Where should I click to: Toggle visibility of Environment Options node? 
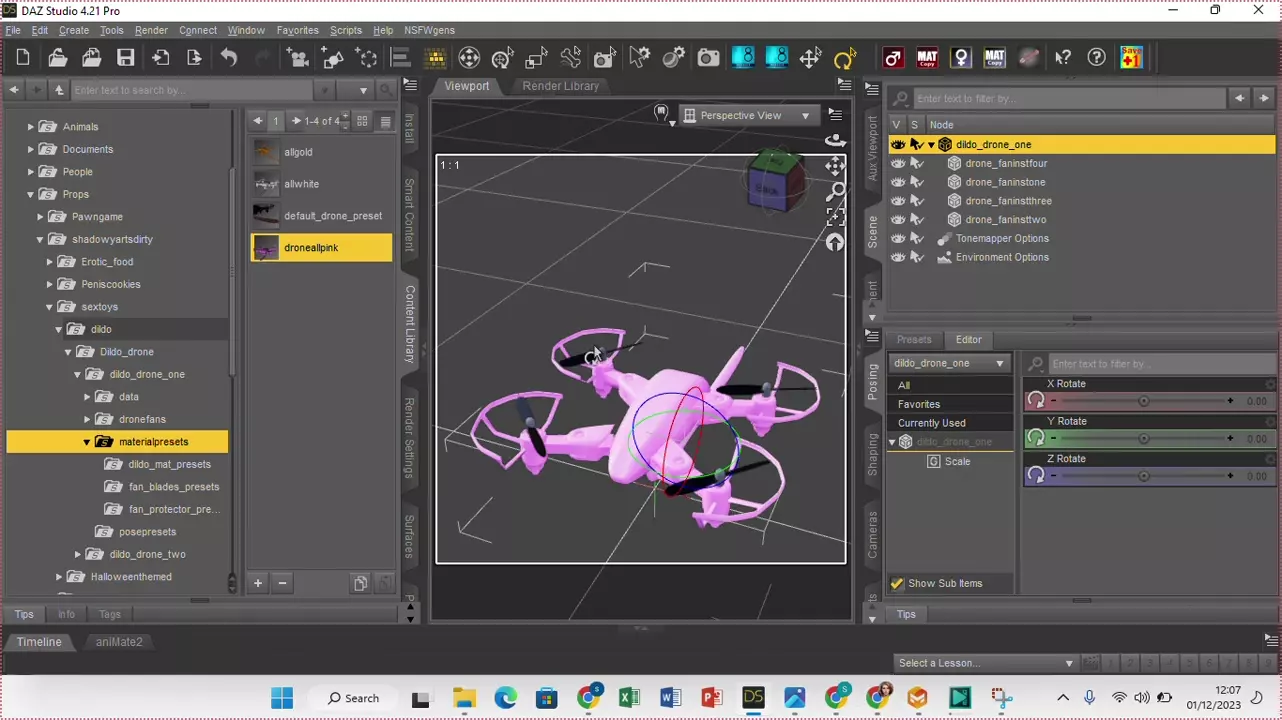click(898, 257)
